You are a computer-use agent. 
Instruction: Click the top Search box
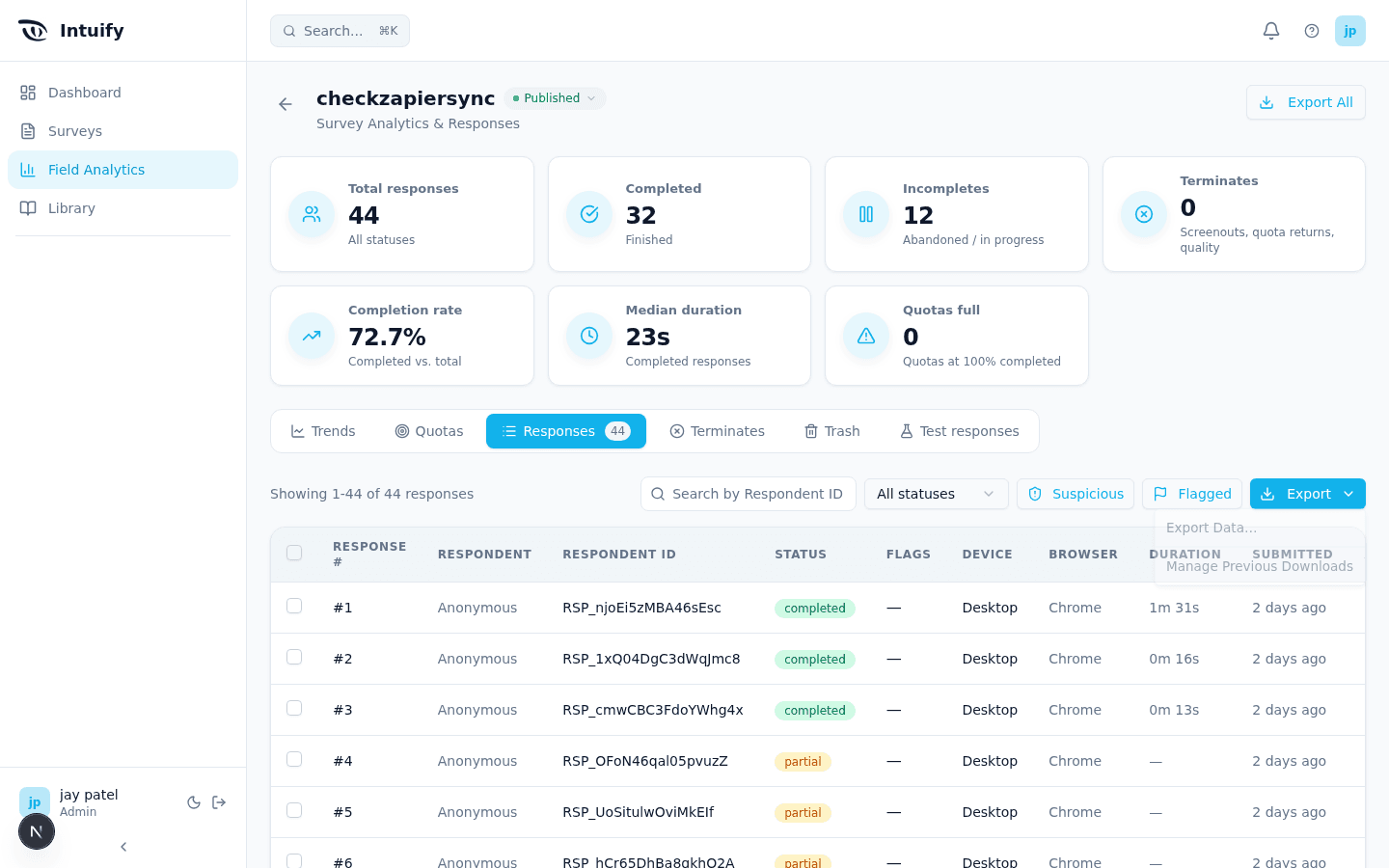coord(340,31)
